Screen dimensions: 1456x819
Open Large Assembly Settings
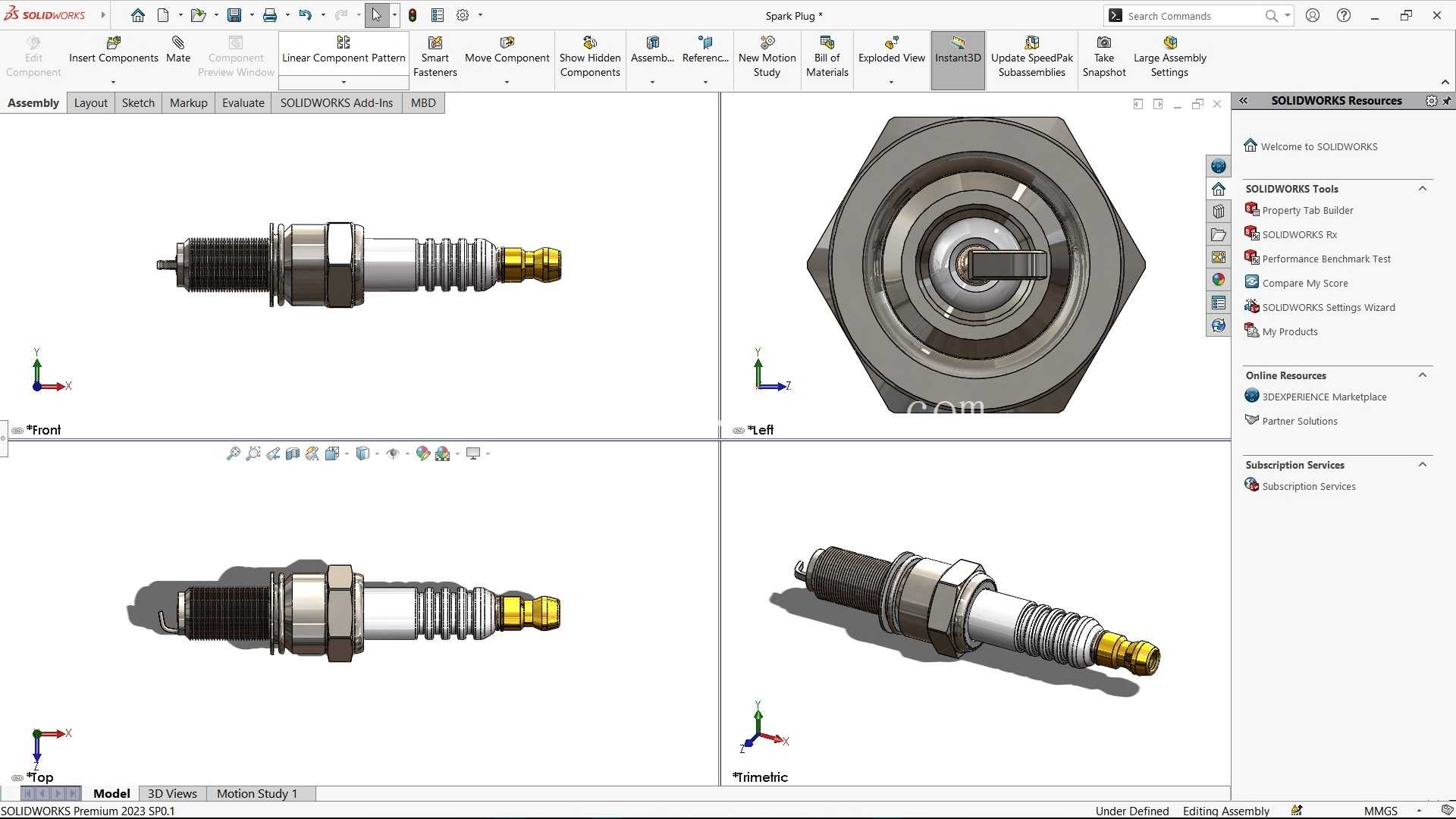[x=1169, y=57]
